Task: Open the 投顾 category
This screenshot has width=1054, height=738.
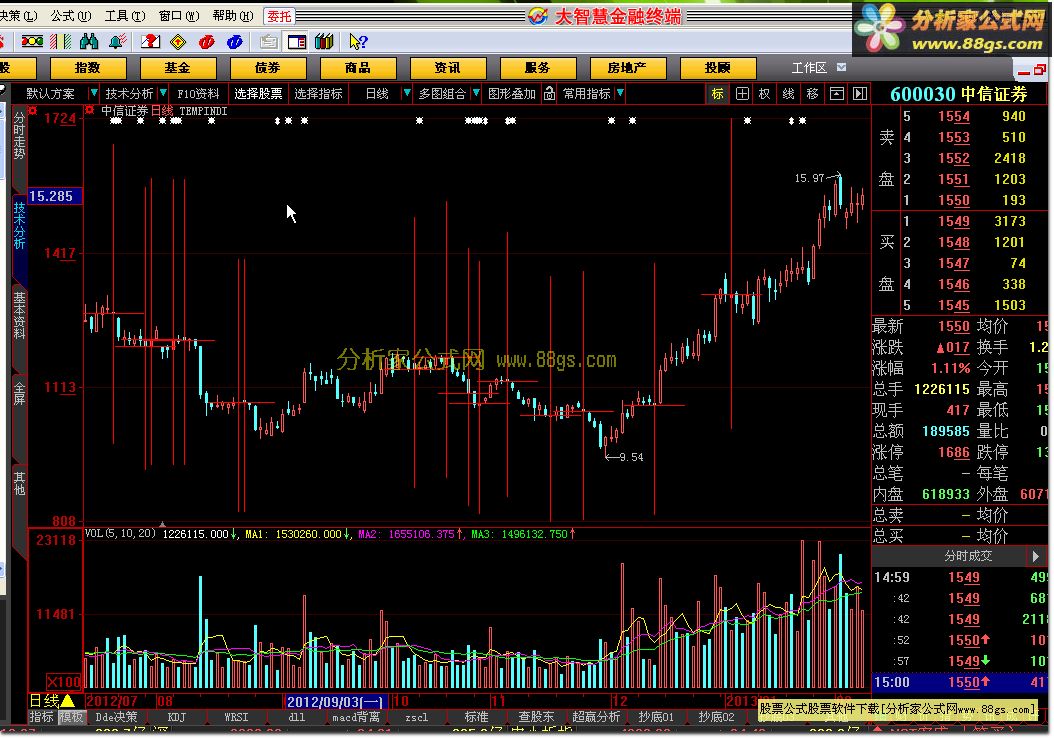Action: coord(718,68)
